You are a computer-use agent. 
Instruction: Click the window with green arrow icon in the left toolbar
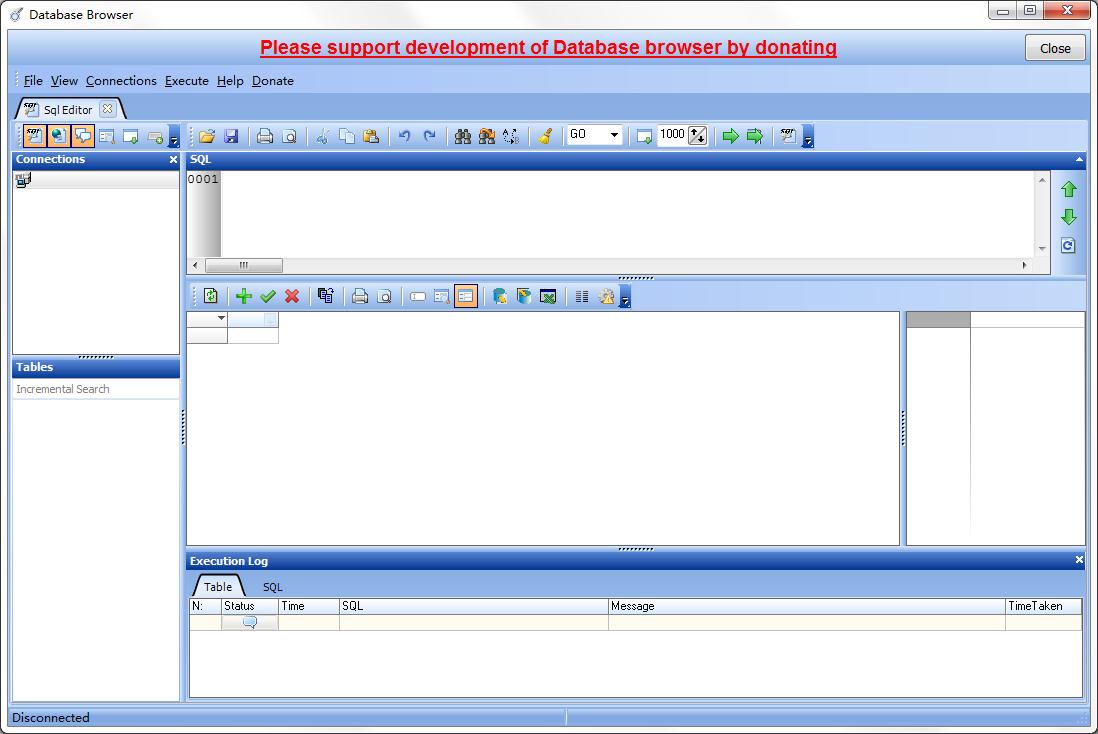coord(131,136)
